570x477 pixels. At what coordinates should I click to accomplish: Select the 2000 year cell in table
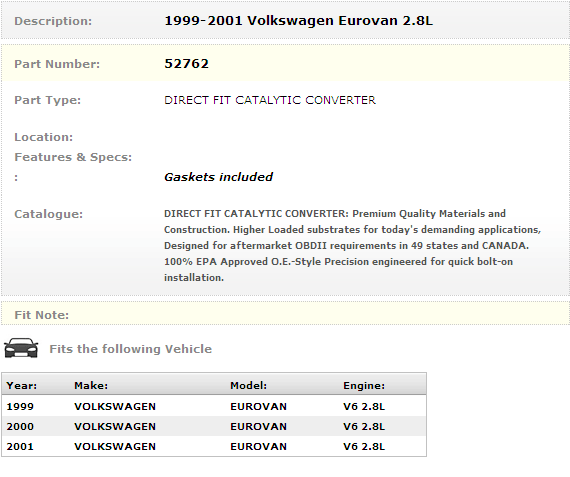[20, 426]
